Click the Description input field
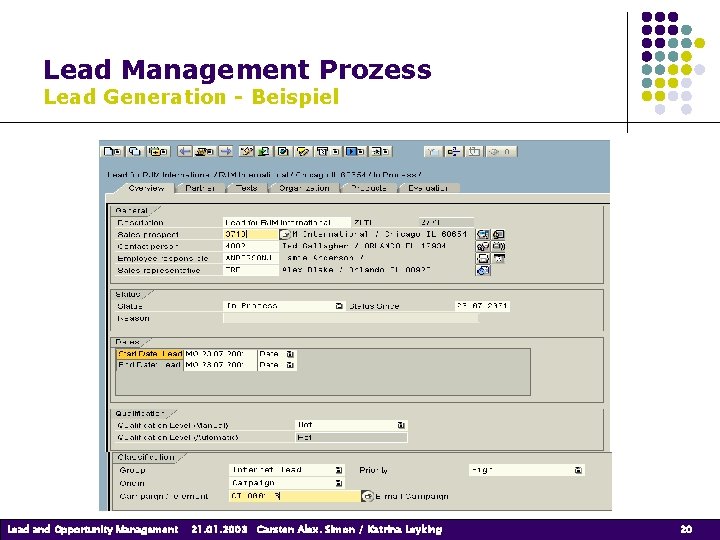Viewport: 720px width, 540px height. pos(287,223)
